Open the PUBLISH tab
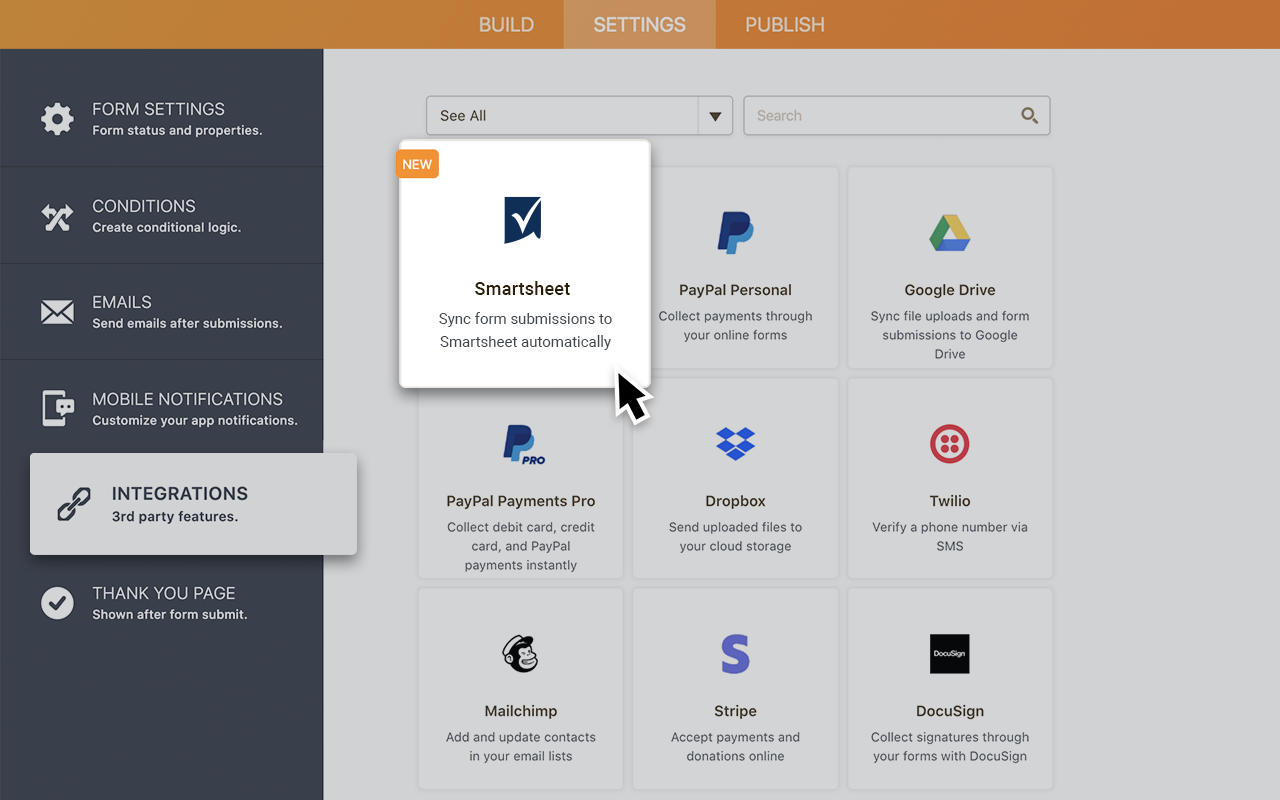 784,24
